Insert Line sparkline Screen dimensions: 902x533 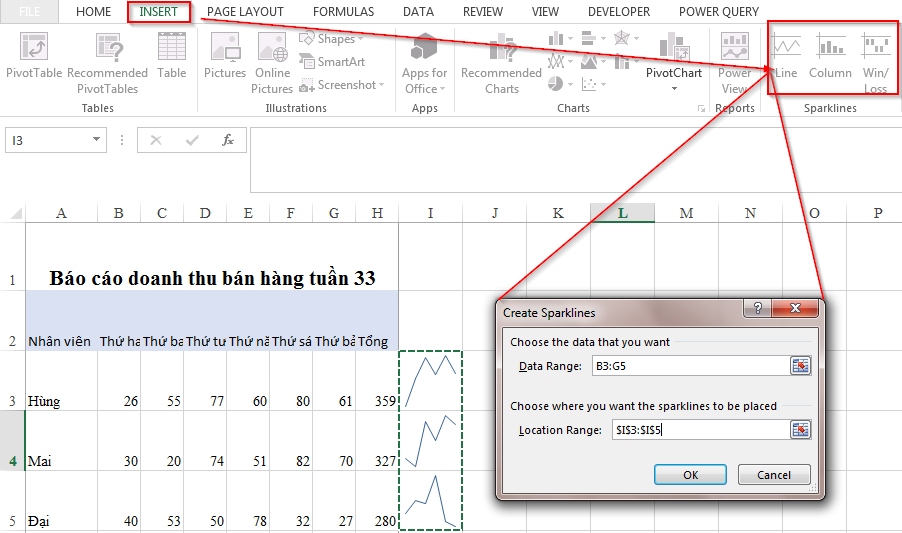click(786, 55)
